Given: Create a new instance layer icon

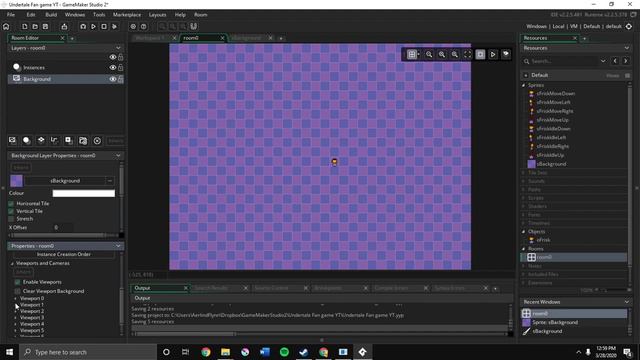Looking at the screenshot, I should pyautogui.click(x=27, y=140).
